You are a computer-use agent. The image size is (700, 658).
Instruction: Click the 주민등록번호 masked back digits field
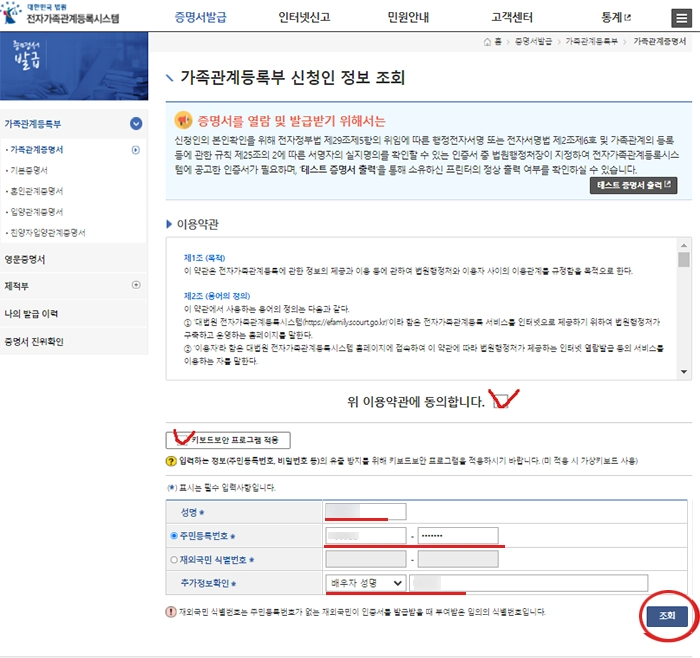(458, 535)
